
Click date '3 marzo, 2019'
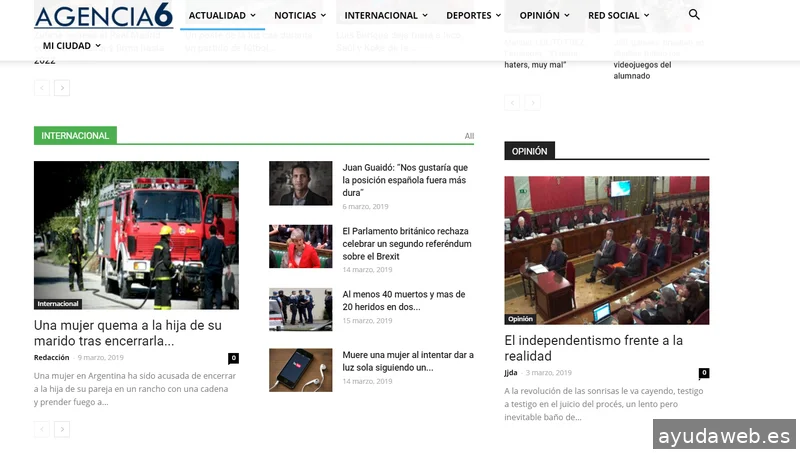click(x=548, y=373)
